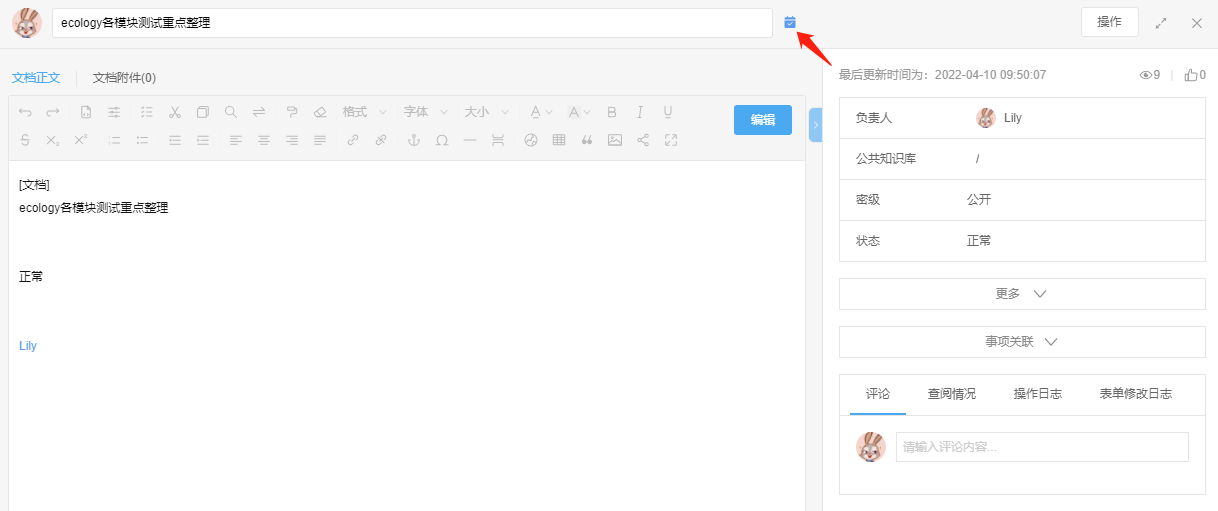Switch to the 文档附件(0) tab

point(124,78)
